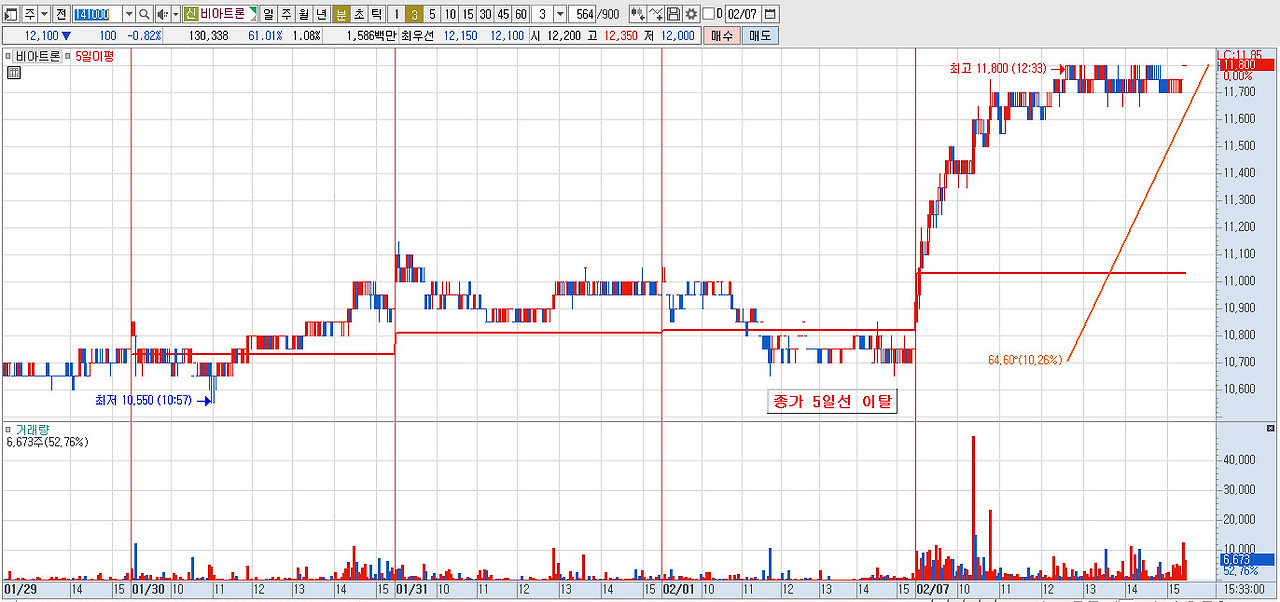This screenshot has width=1280, height=602.
Task: Click the green 신 credit indicator icon
Action: coord(191,14)
